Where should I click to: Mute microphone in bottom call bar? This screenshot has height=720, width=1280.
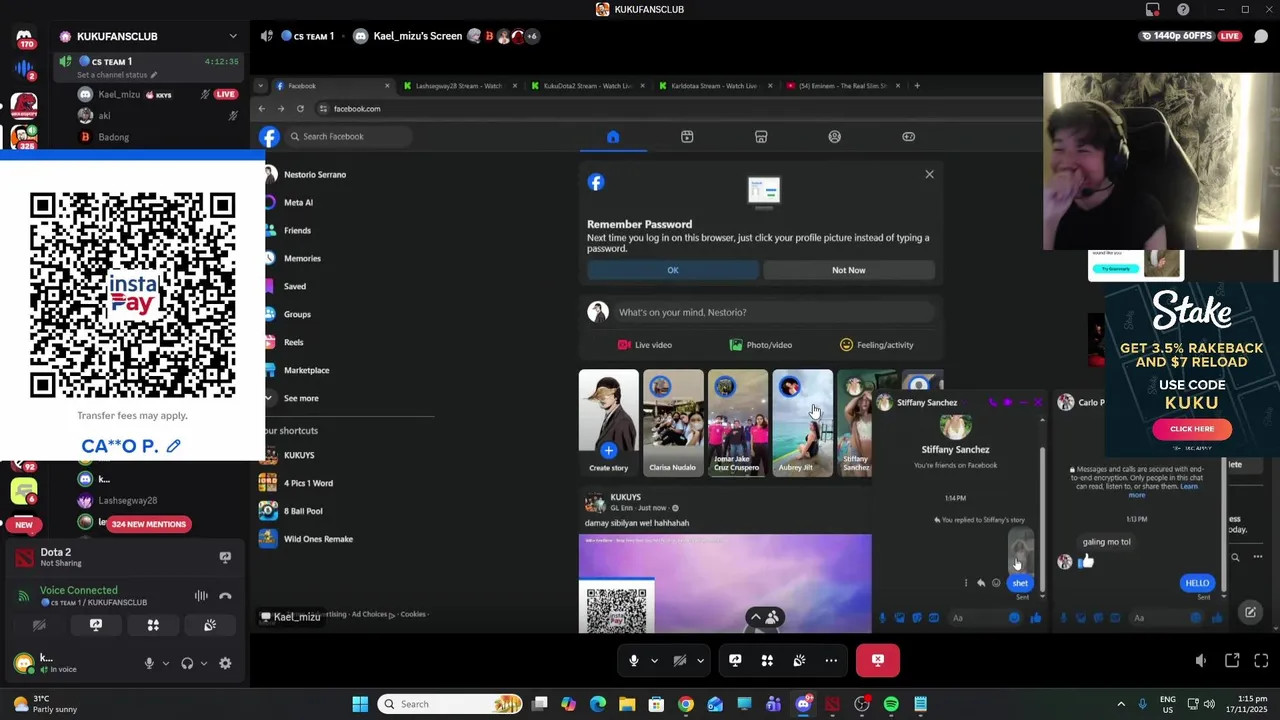point(633,660)
